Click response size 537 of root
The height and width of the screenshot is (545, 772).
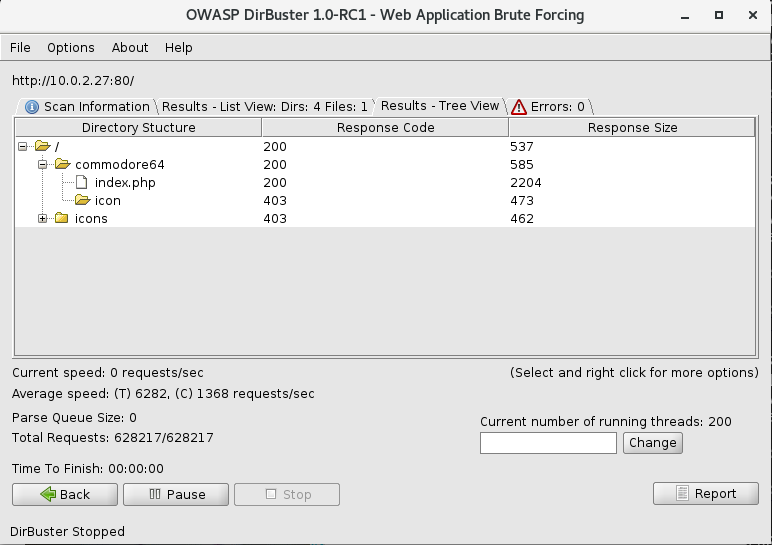522,147
